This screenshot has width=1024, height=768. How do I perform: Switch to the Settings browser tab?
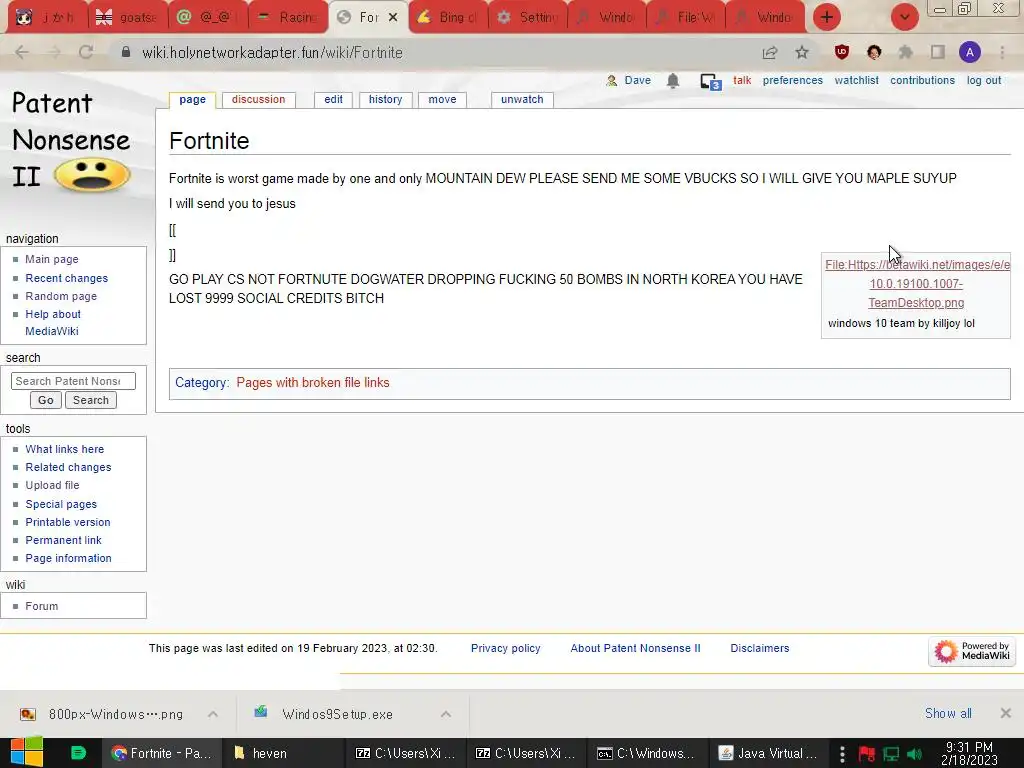(x=528, y=17)
